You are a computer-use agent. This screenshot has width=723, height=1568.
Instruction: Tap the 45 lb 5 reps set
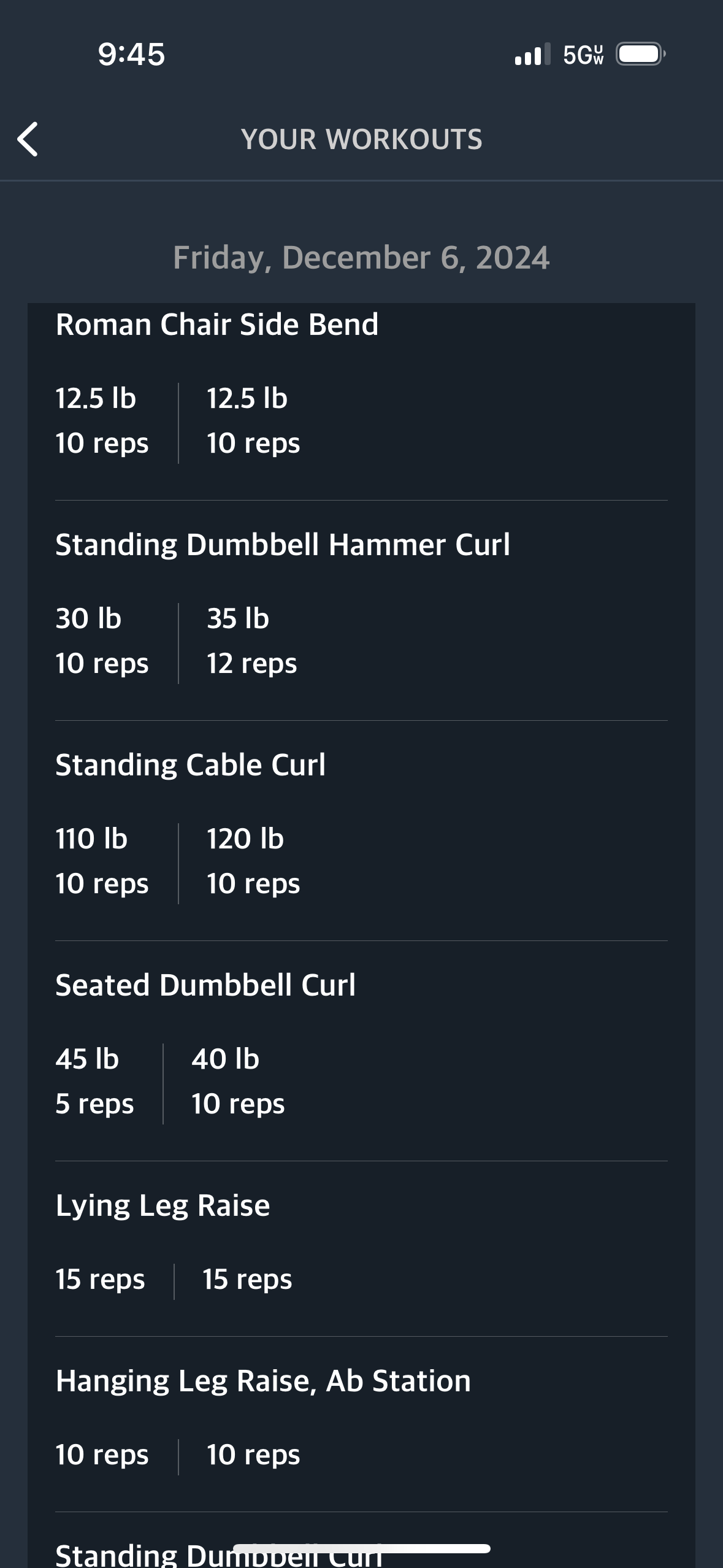coord(94,1082)
